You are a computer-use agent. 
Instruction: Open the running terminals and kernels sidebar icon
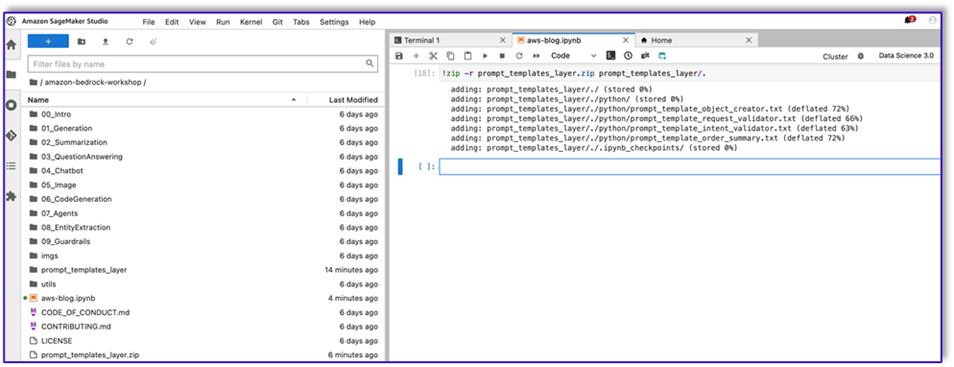point(11,105)
